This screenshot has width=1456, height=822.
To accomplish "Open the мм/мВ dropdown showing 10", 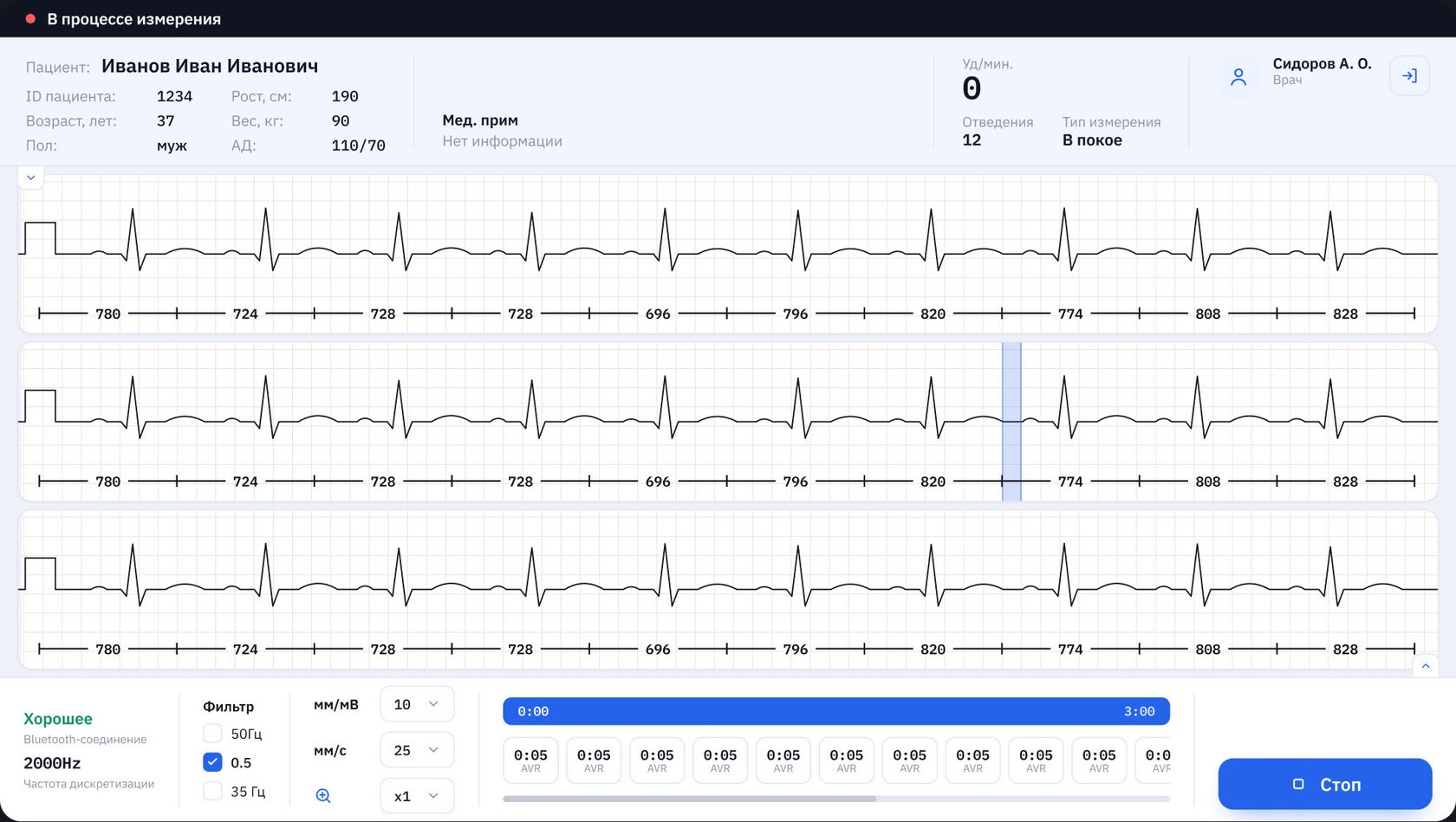I will point(417,704).
